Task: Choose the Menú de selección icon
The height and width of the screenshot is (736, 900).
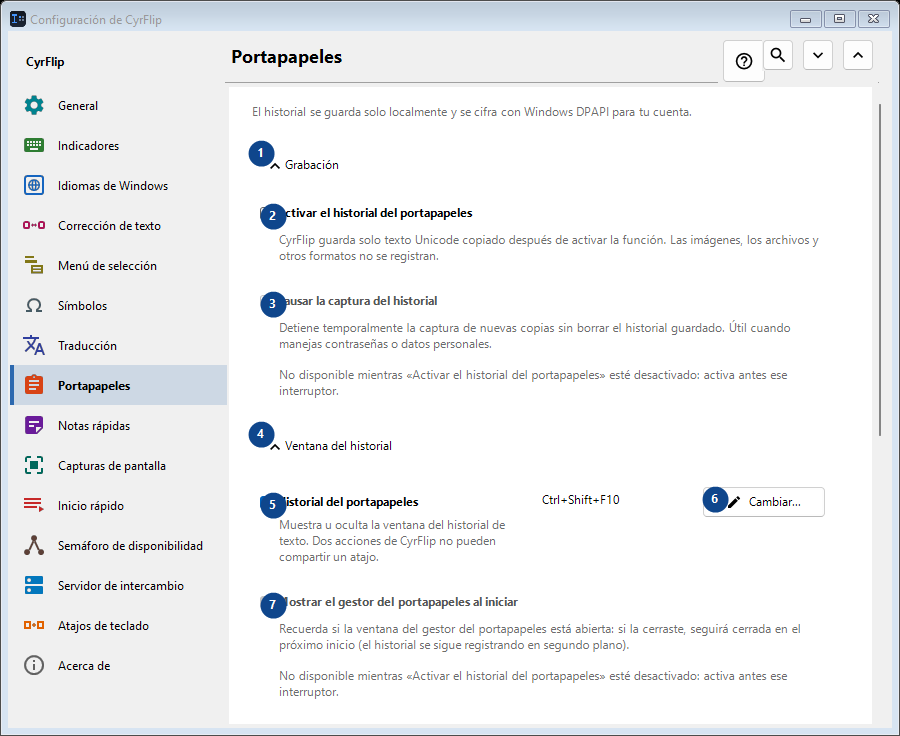Action: 34,265
